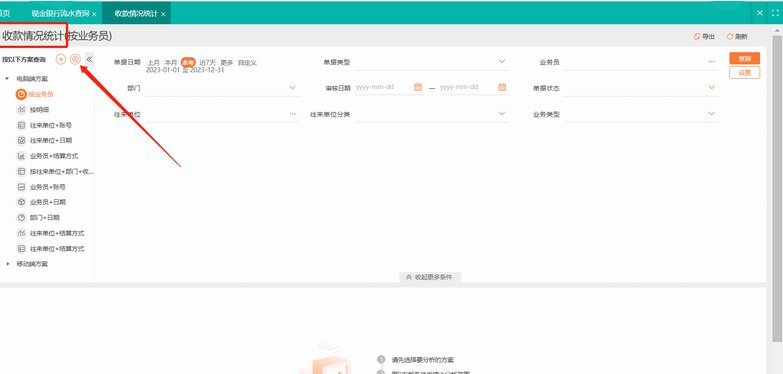Click the 刷新 refresh button
The height and width of the screenshot is (374, 783).
coord(737,36)
